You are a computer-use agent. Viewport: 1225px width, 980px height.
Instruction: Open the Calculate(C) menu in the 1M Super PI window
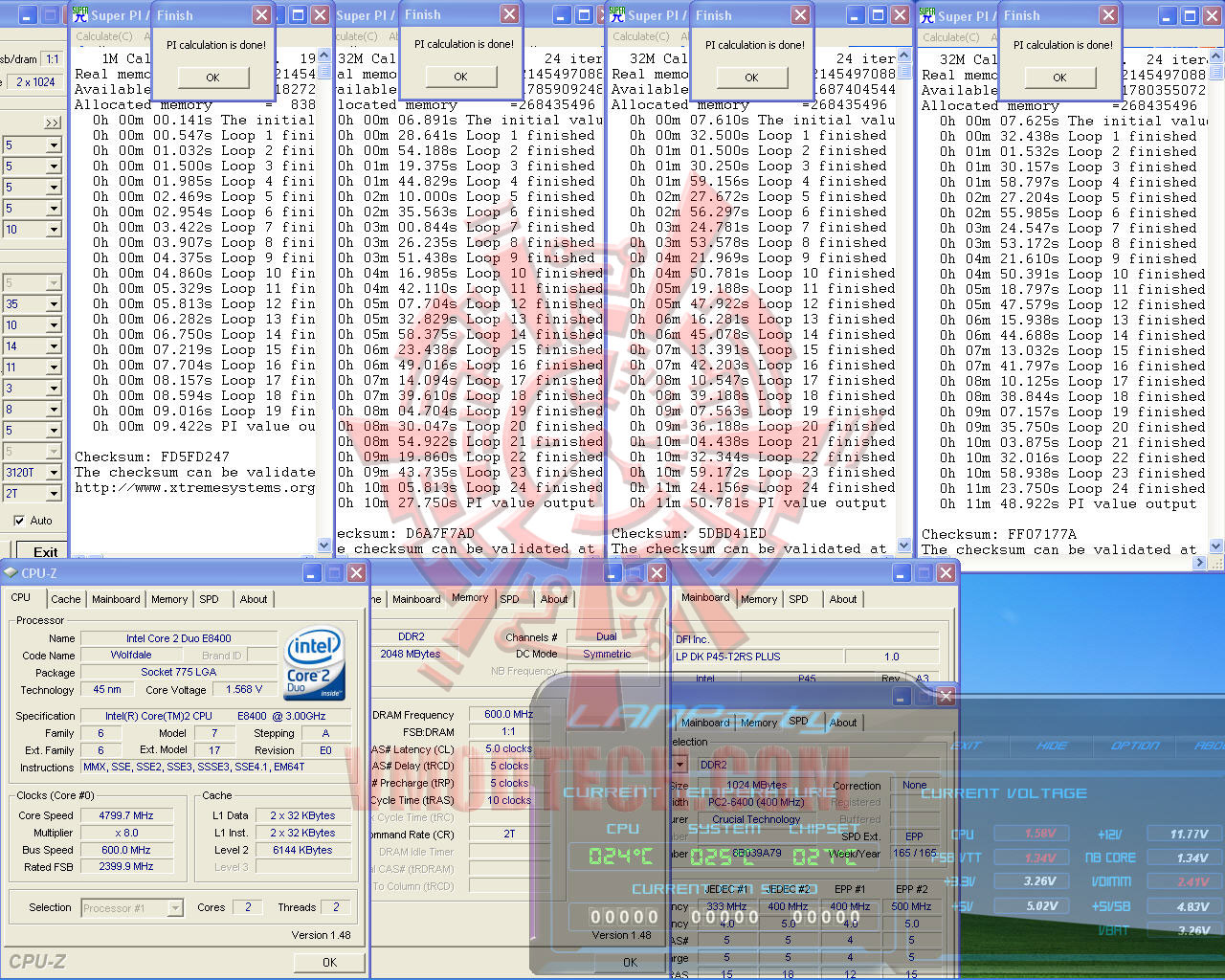[104, 36]
